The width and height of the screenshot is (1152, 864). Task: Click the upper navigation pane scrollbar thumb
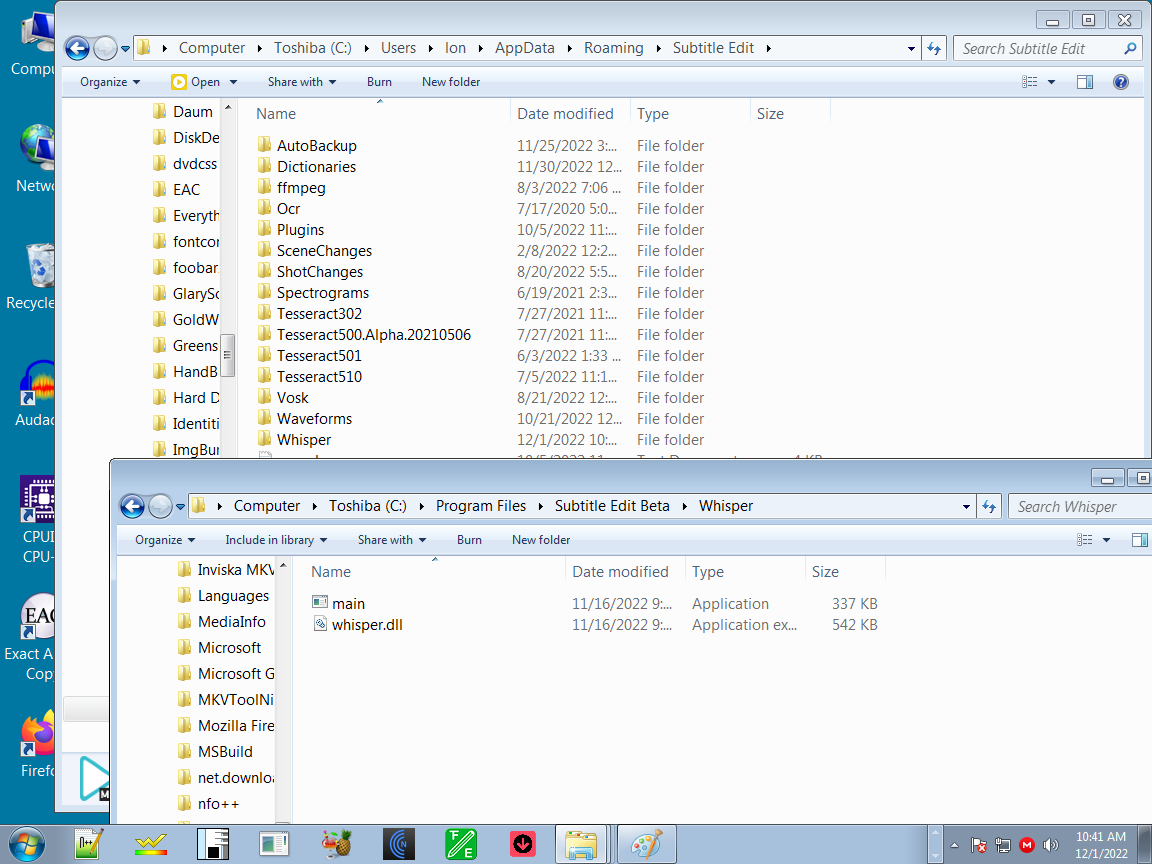[228, 355]
